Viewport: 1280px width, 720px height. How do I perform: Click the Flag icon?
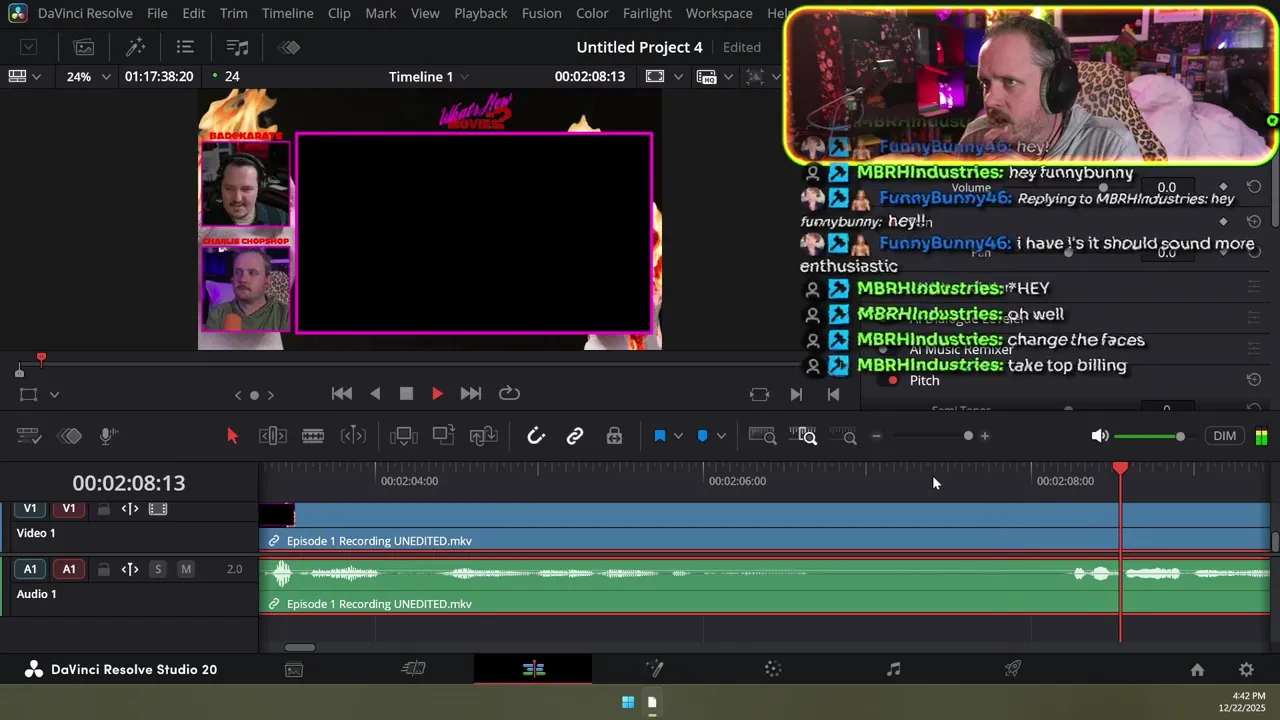(x=660, y=436)
